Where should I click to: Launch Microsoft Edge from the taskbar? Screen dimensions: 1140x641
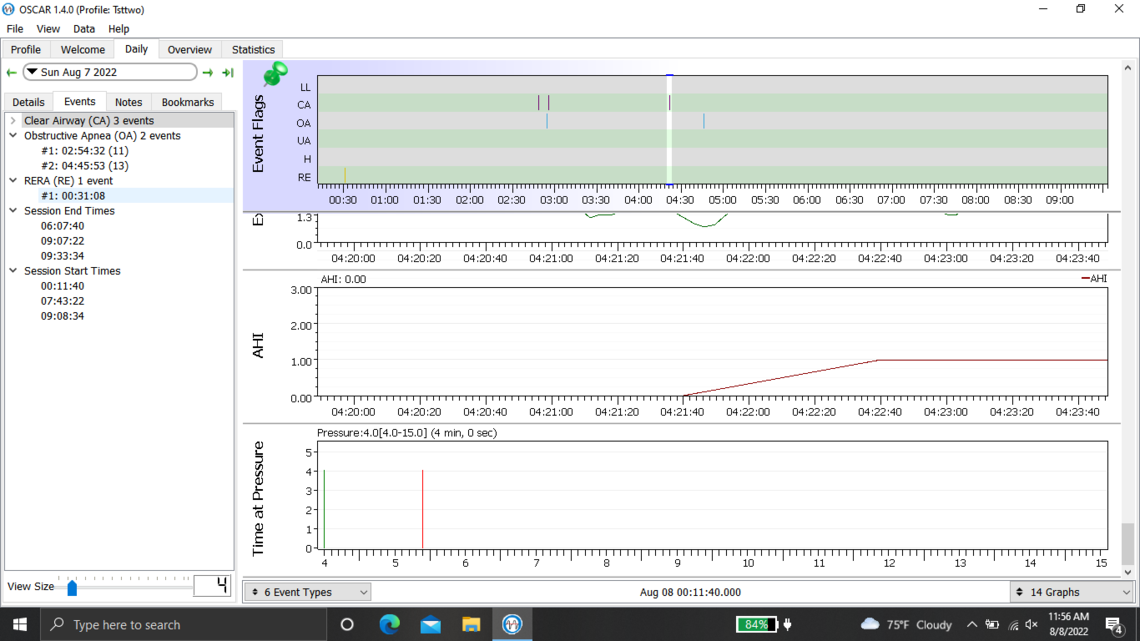389,624
